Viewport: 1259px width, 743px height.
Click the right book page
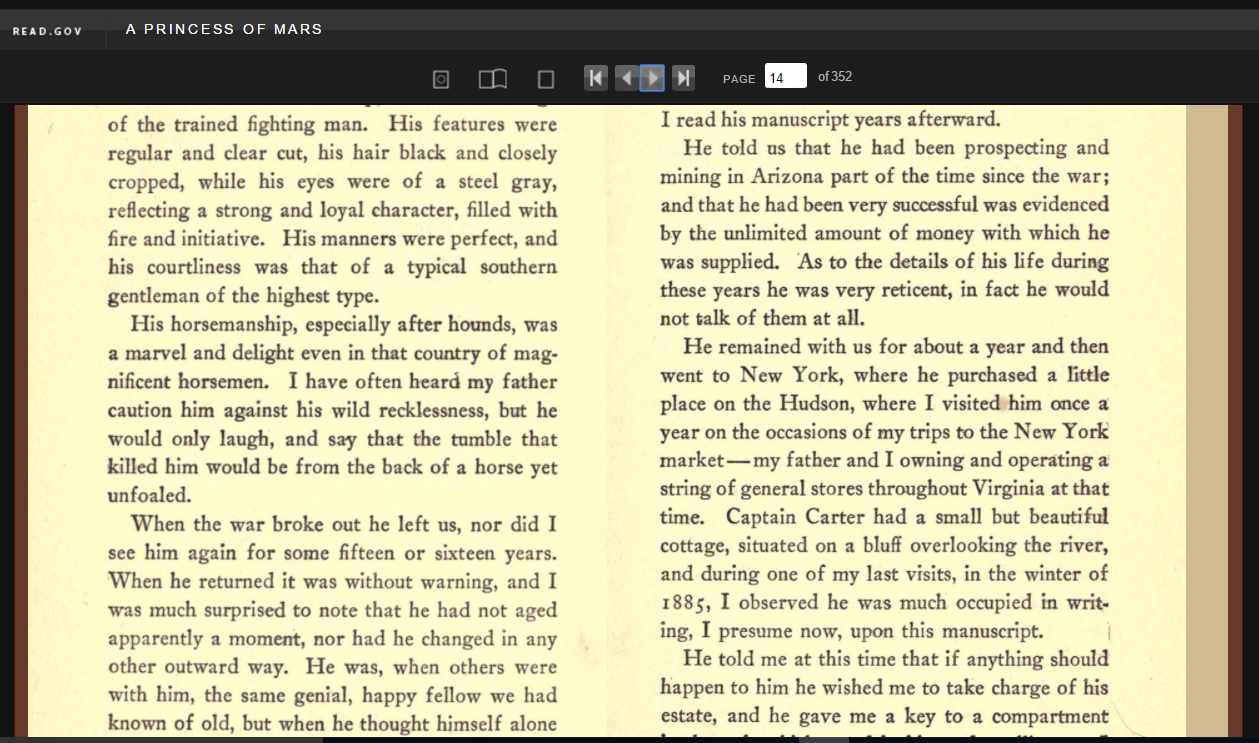pos(896,420)
